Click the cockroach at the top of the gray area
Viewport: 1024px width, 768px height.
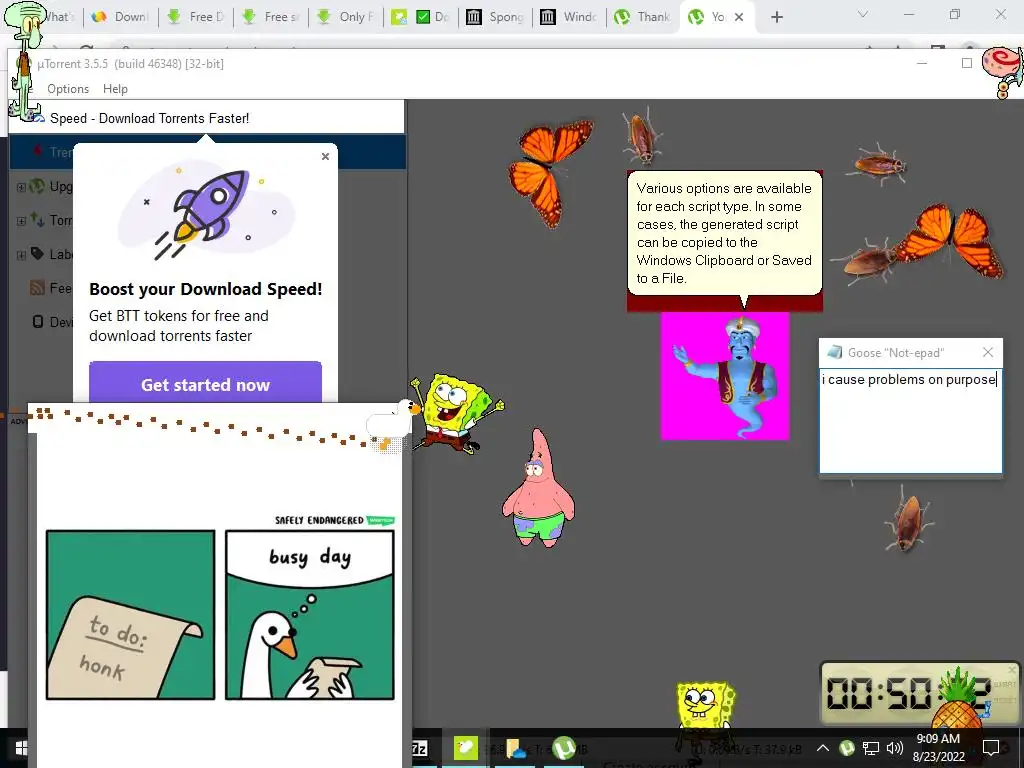tap(642, 137)
